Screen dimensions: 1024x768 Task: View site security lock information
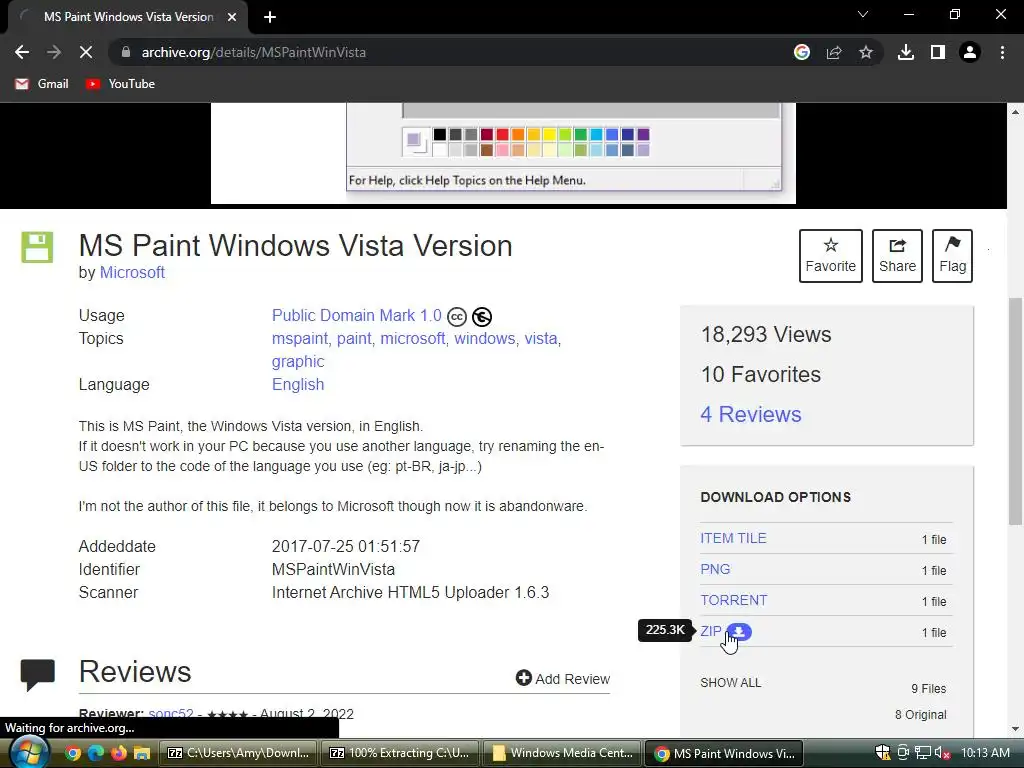click(x=126, y=52)
